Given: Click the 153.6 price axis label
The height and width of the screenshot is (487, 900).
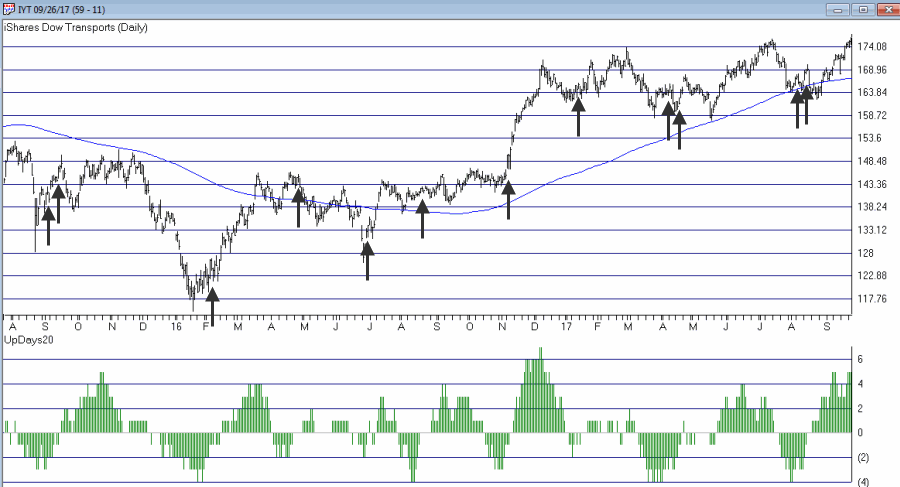Looking at the screenshot, I should (x=869, y=138).
